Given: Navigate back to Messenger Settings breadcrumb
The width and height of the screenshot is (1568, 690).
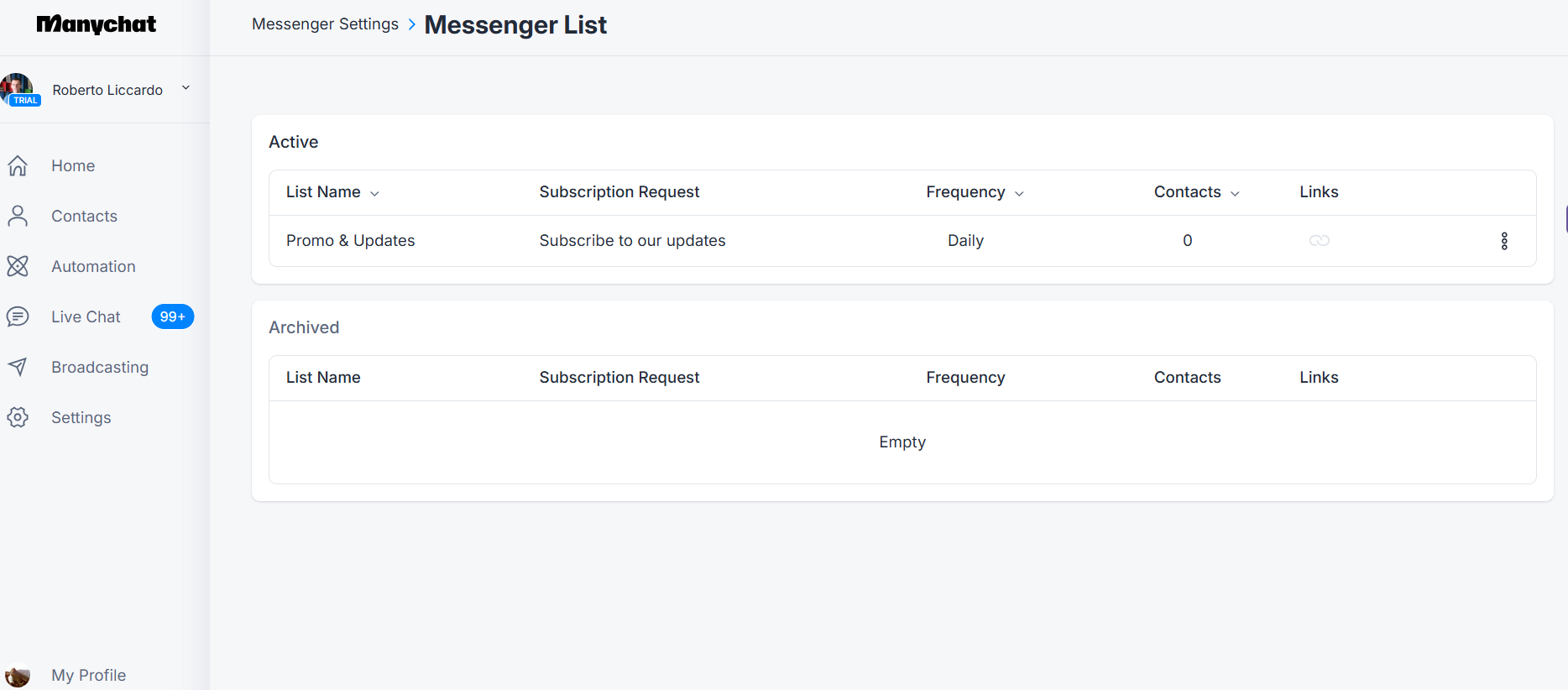Looking at the screenshot, I should point(325,24).
